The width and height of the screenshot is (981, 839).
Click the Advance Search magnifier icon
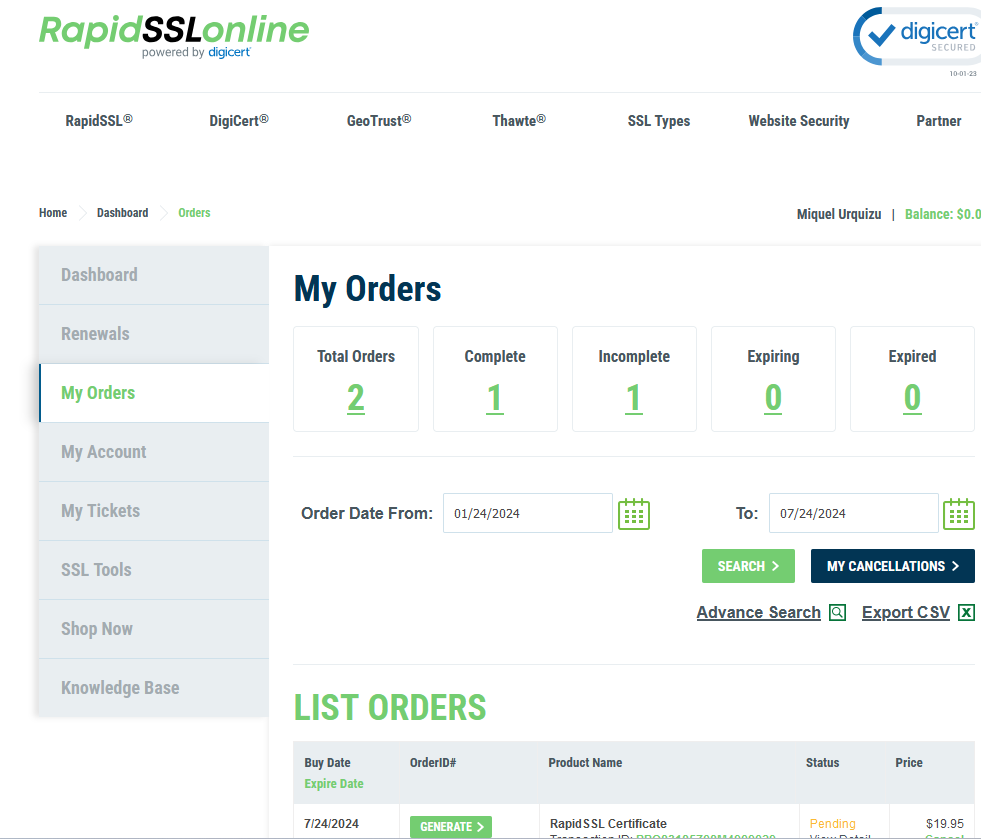(837, 613)
